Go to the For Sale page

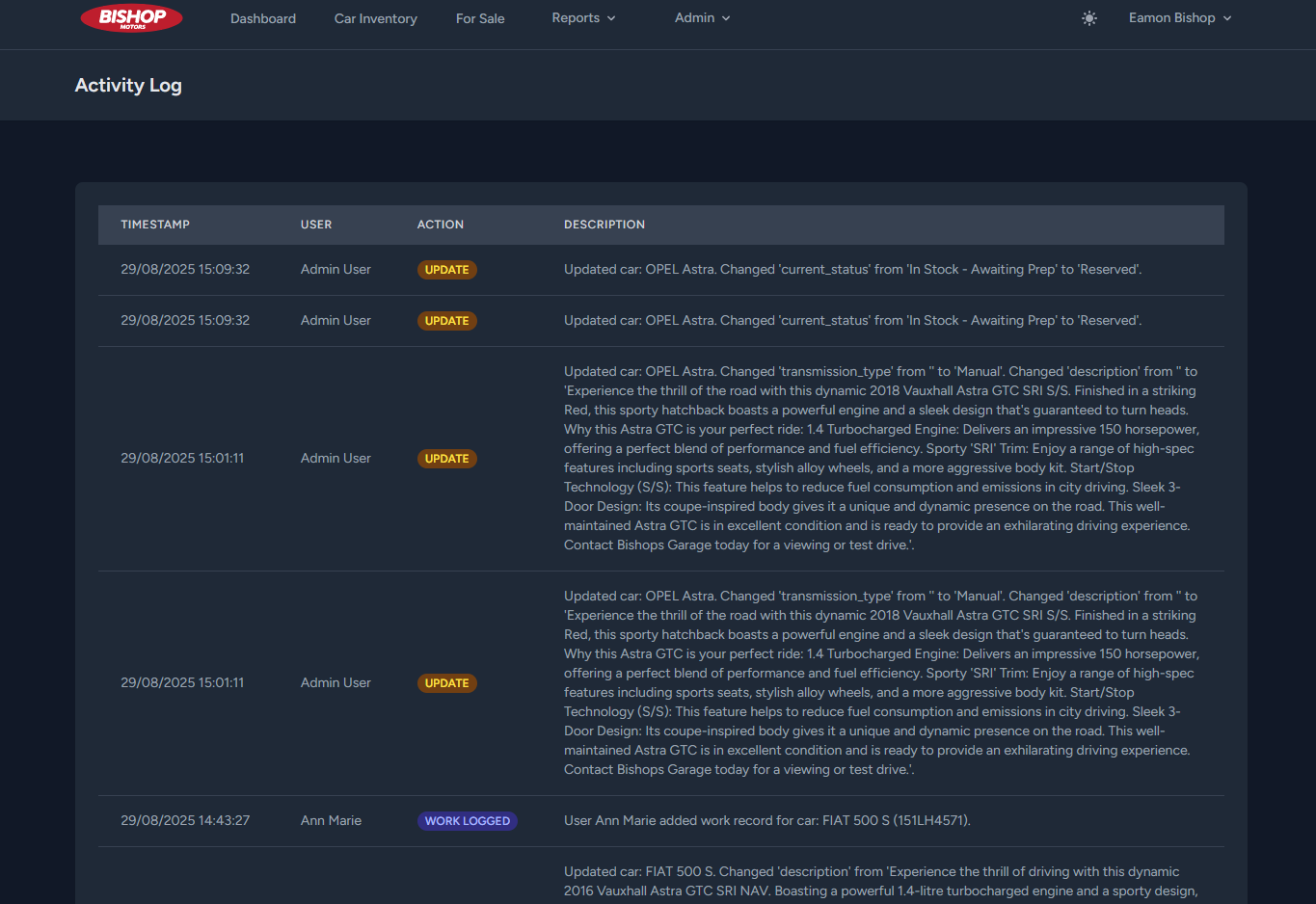479,17
